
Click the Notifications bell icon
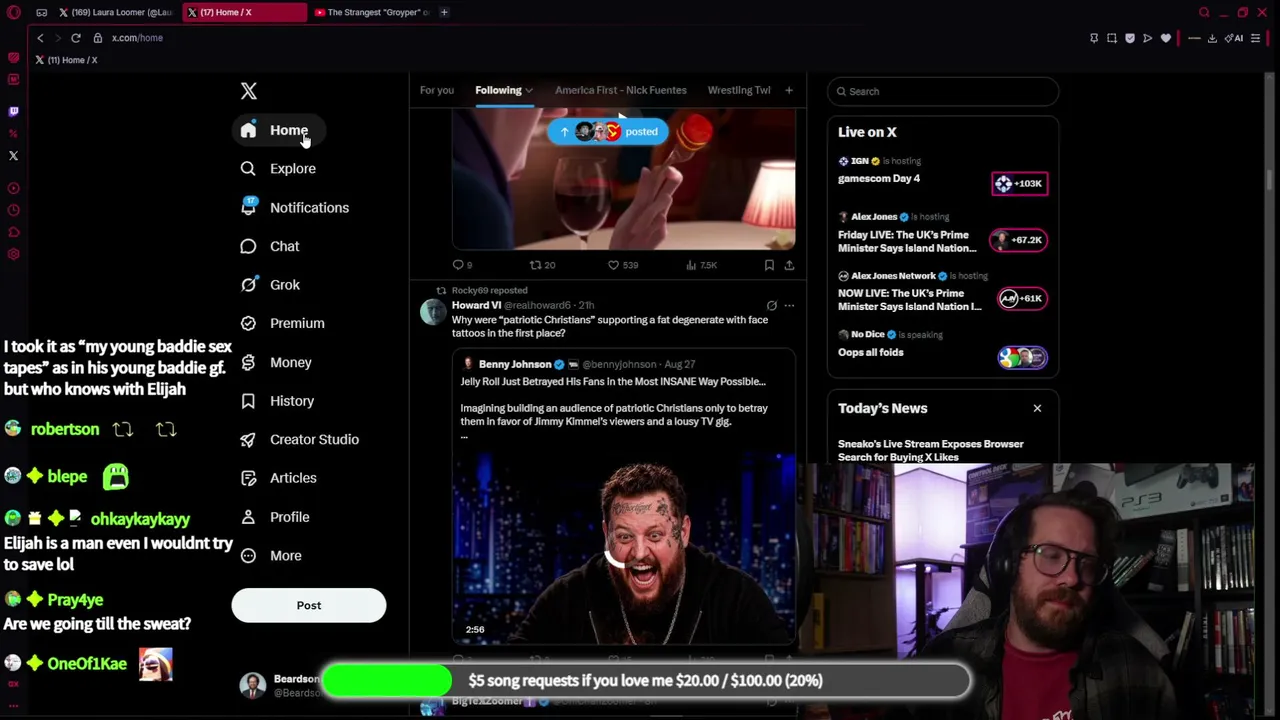248,207
